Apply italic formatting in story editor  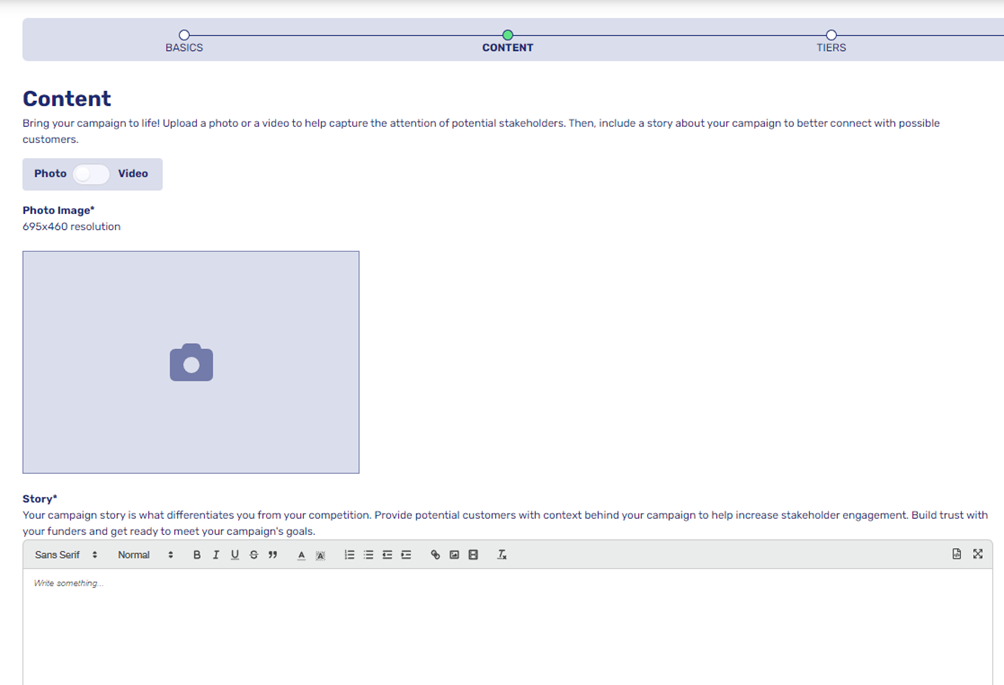pos(216,555)
